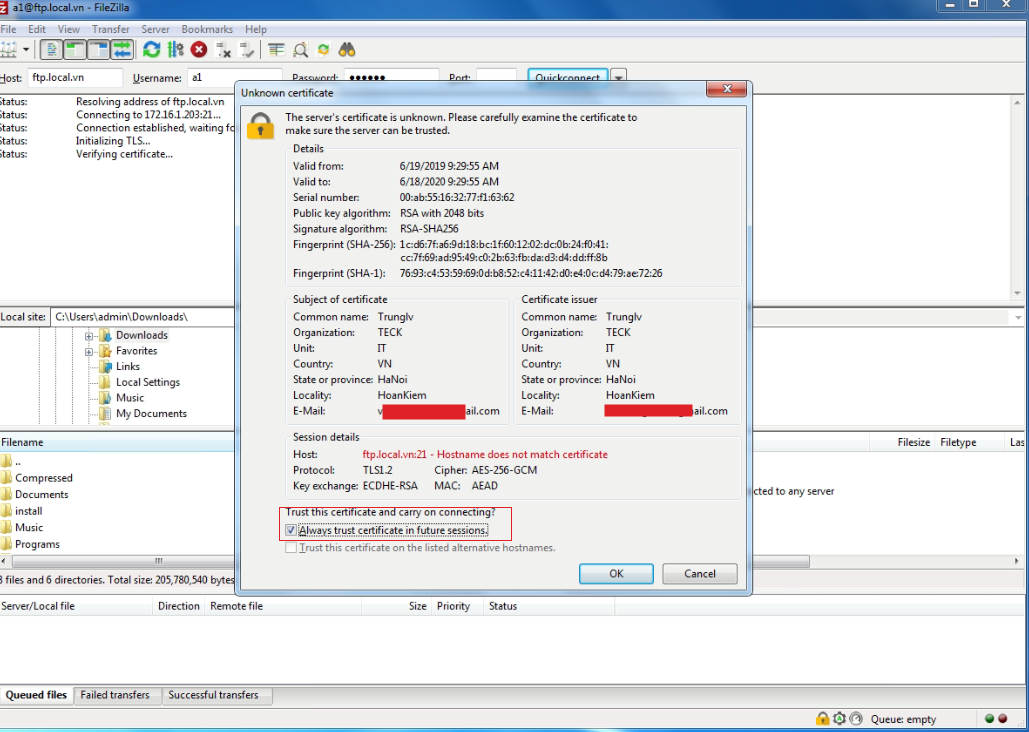Close the Unknown certificate dialog

click(x=726, y=89)
